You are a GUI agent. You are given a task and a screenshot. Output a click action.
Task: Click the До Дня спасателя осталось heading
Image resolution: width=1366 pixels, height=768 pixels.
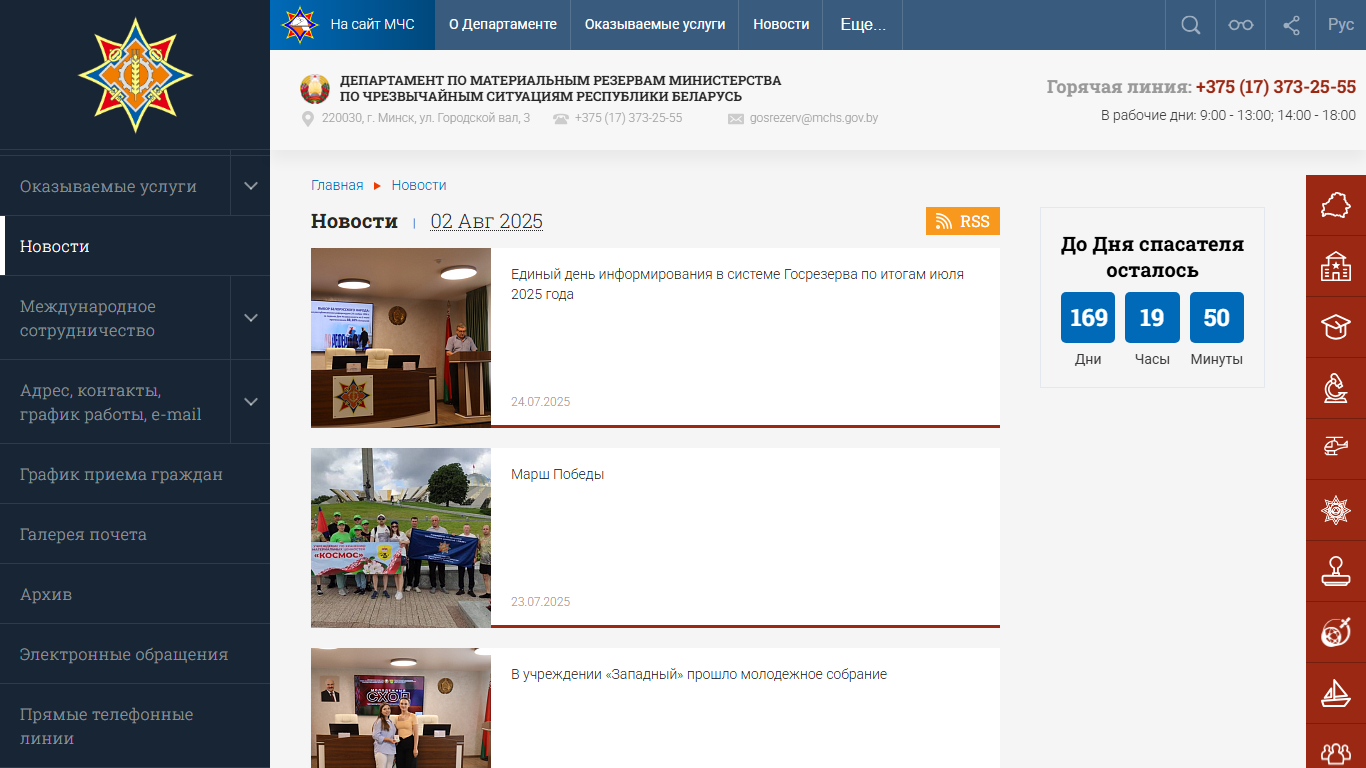[x=1152, y=257]
